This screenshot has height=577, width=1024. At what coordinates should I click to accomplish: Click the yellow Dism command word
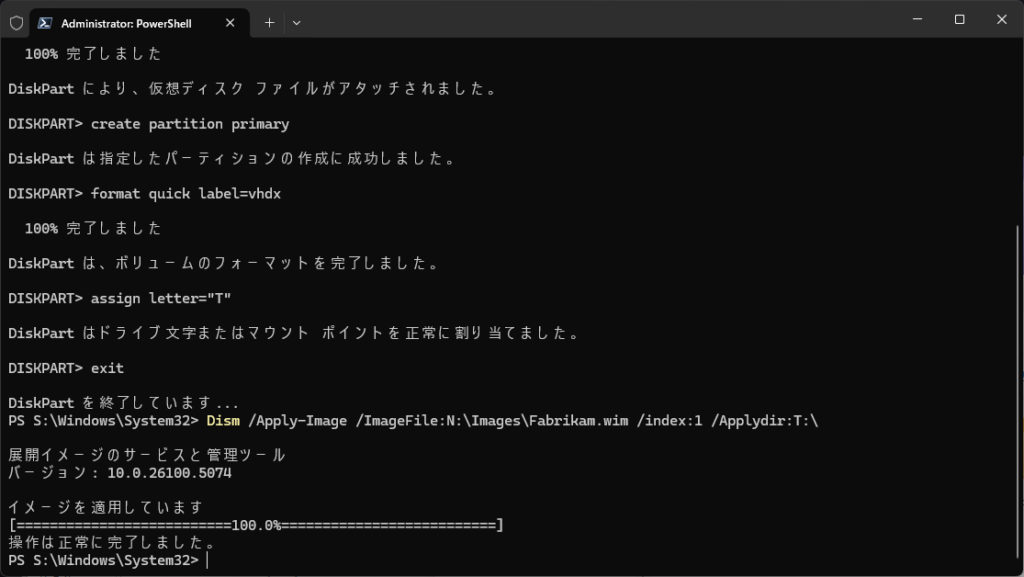pos(223,420)
